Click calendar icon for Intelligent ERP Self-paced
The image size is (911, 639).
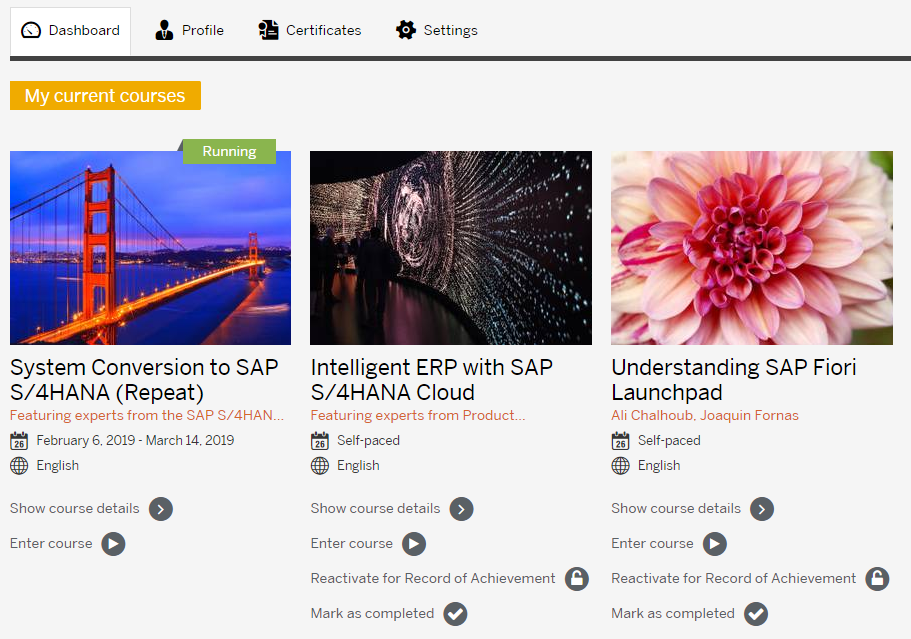320,441
